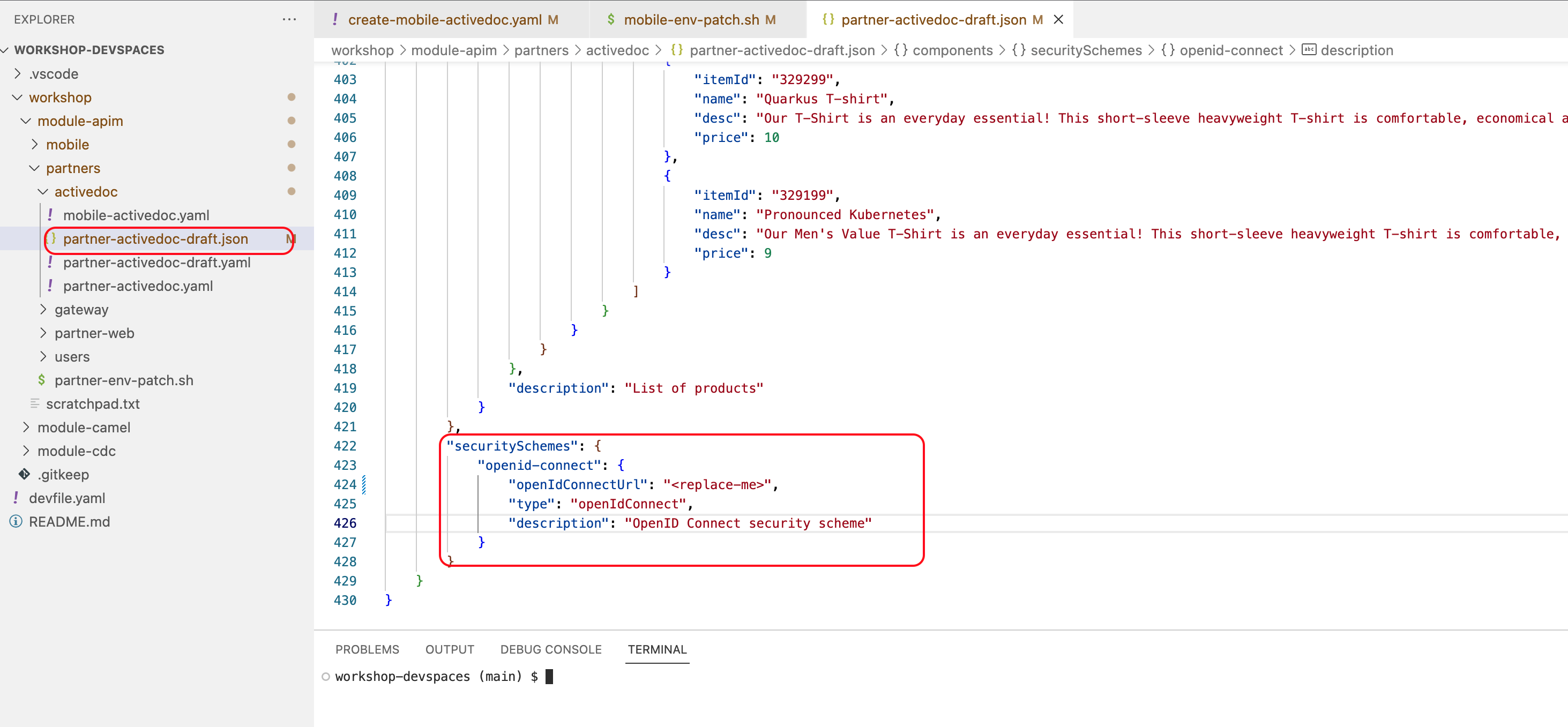The height and width of the screenshot is (727, 1568).
Task: Open README.md file
Action: [x=69, y=522]
